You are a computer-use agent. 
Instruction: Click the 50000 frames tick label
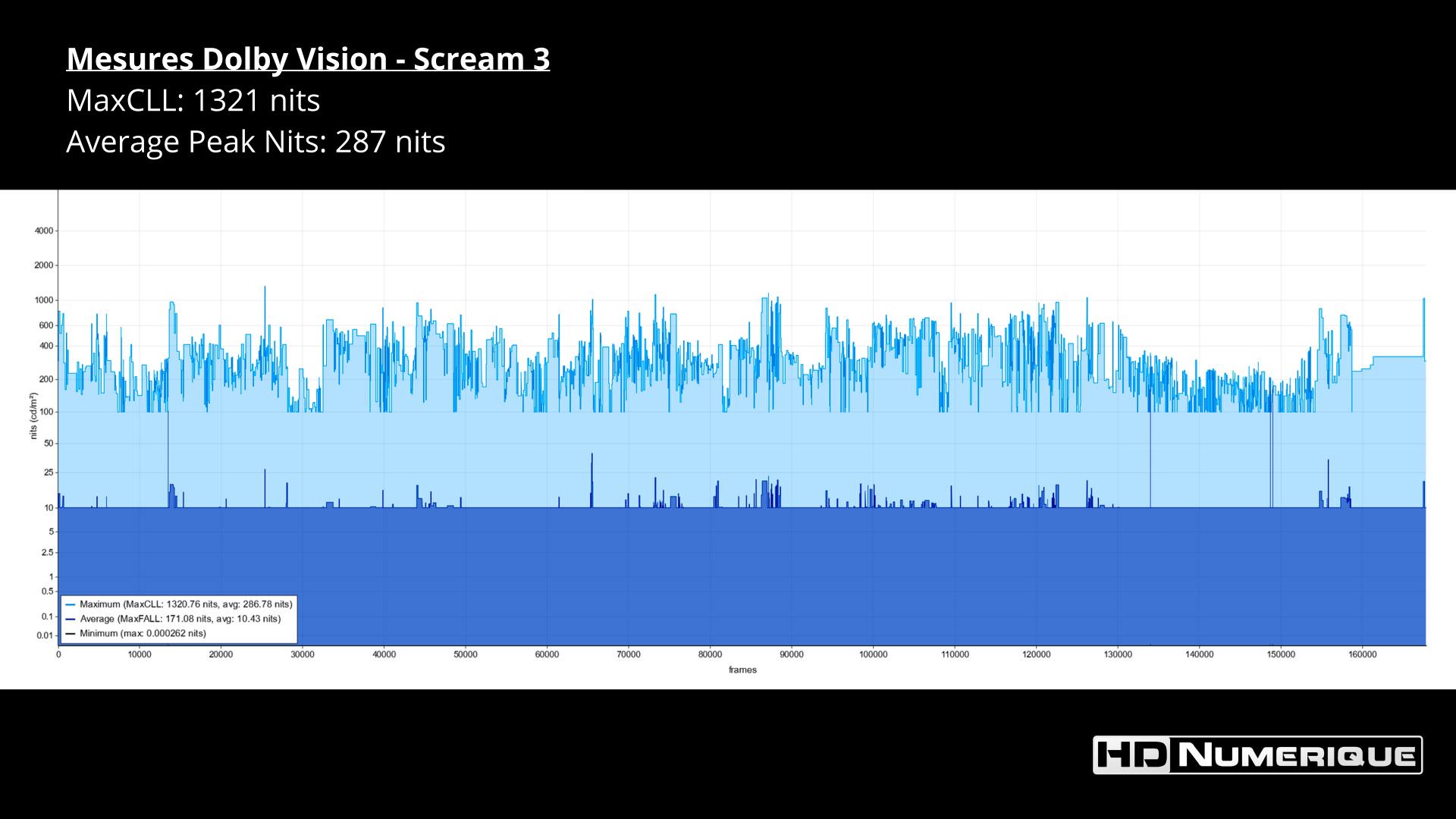point(466,654)
